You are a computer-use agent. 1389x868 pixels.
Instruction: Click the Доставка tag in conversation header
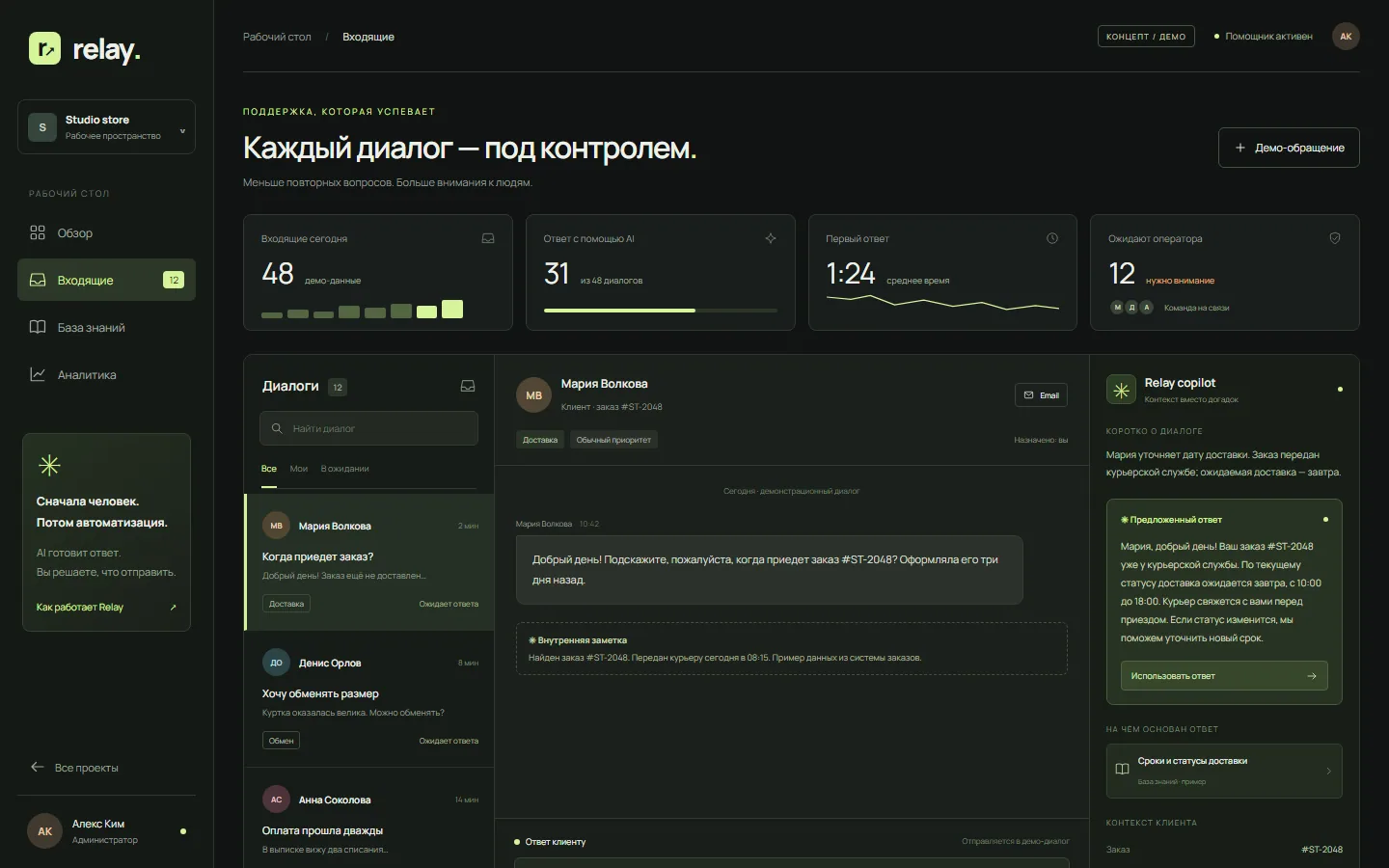pos(540,440)
